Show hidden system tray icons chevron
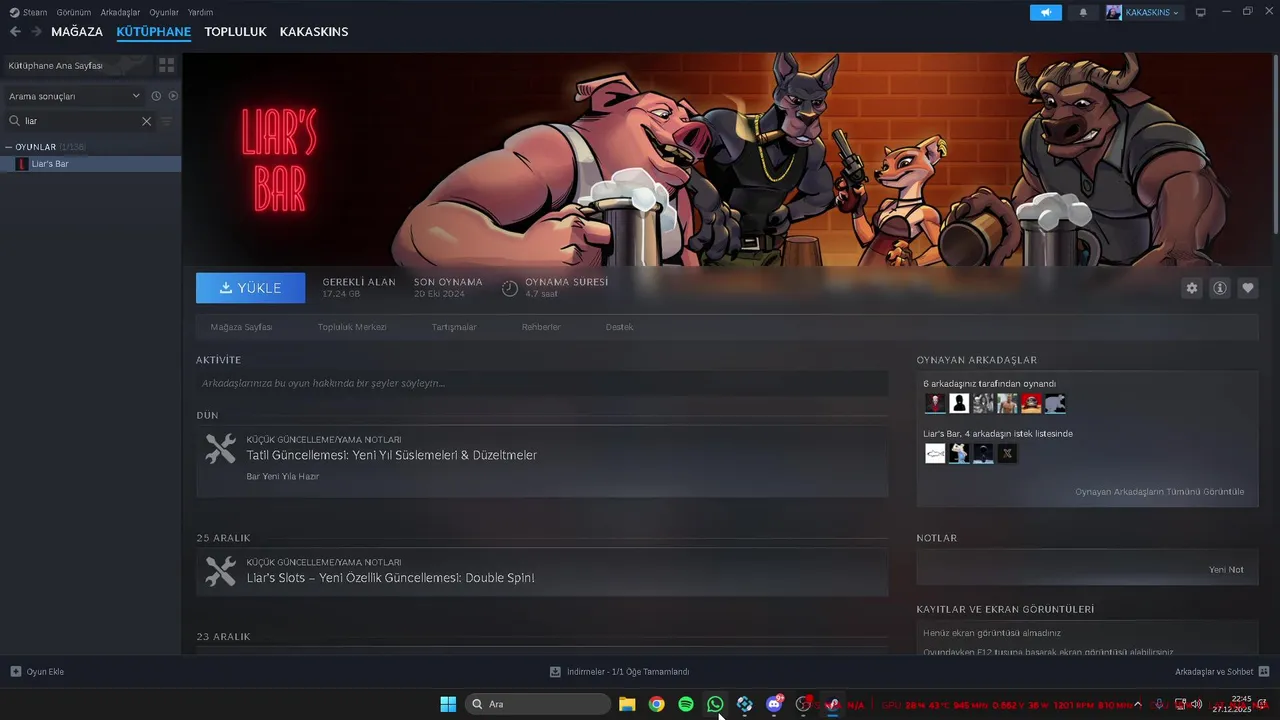The width and height of the screenshot is (1280, 720). point(1139,704)
